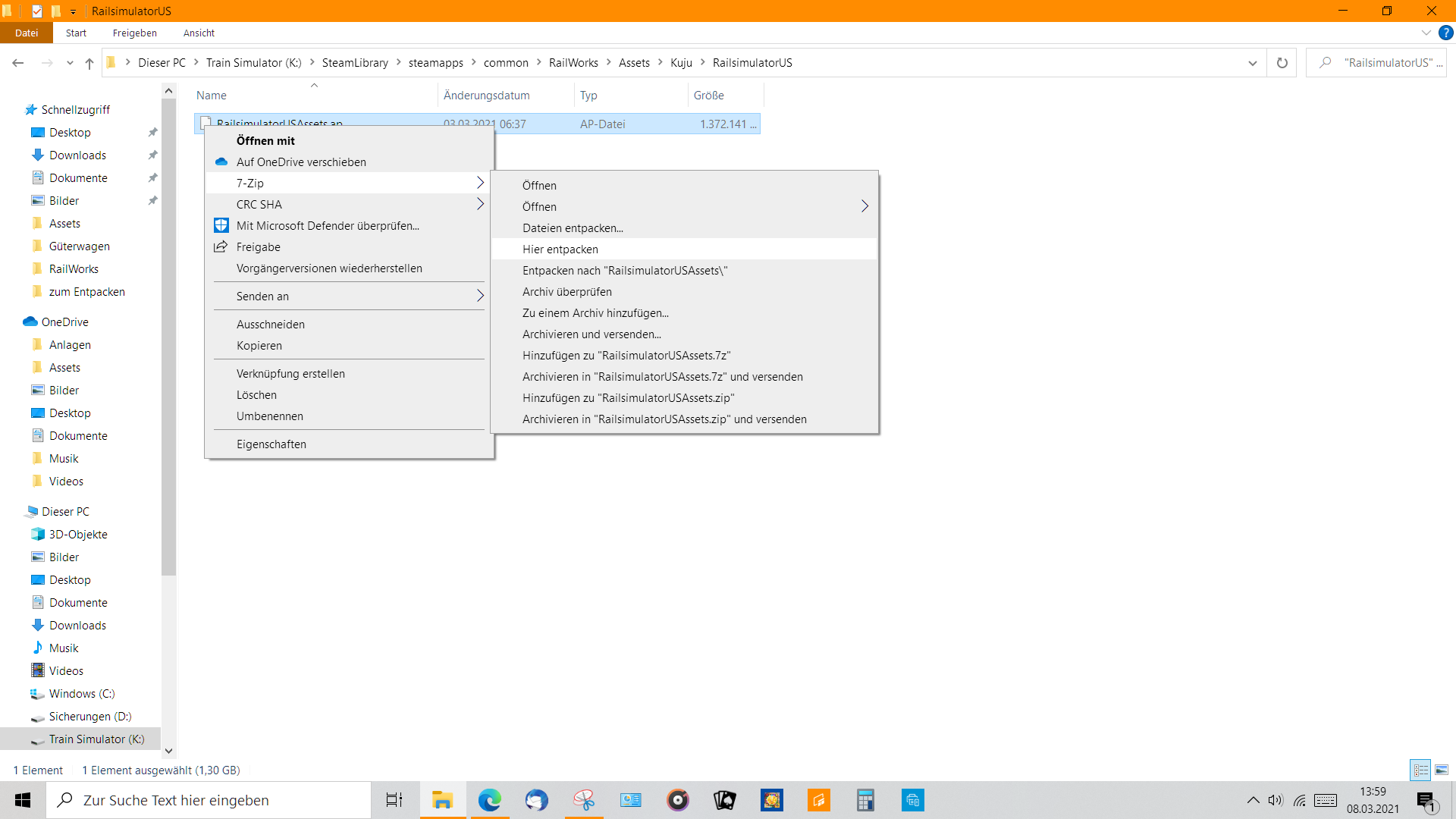This screenshot has width=1456, height=819.
Task: Open the blue help question mark icon
Action: pyautogui.click(x=1446, y=33)
